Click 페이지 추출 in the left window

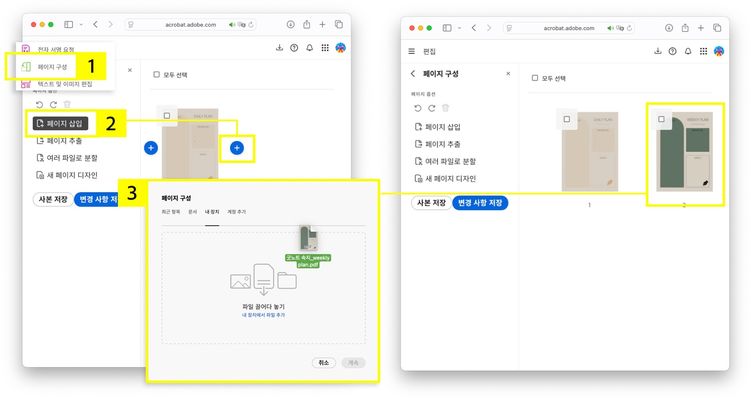pos(59,141)
